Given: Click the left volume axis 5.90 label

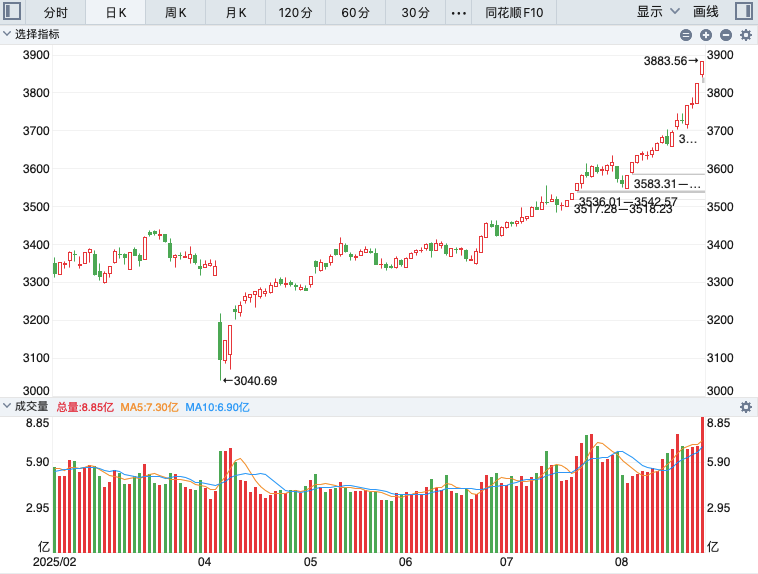Looking at the screenshot, I should (x=37, y=462).
